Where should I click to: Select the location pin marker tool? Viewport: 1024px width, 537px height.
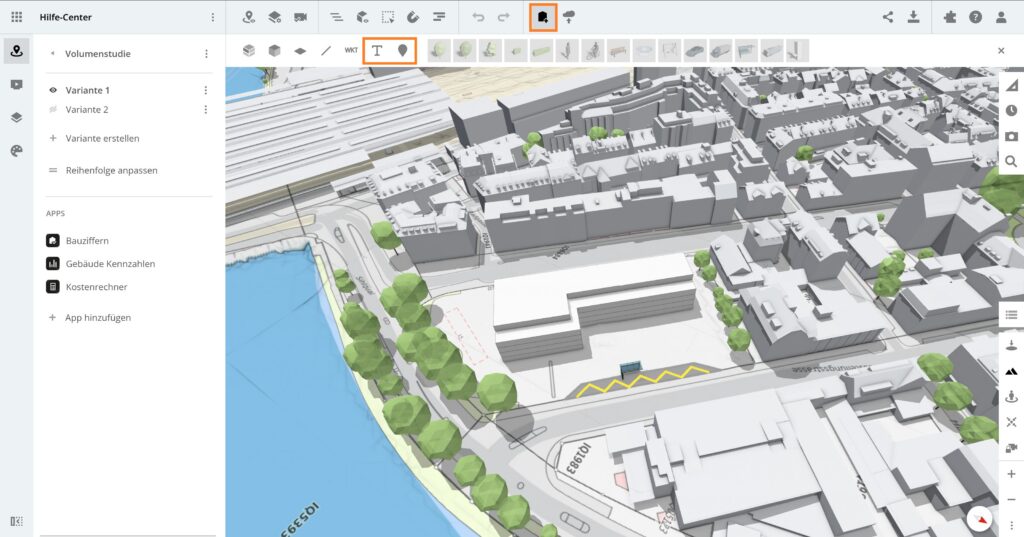[403, 50]
